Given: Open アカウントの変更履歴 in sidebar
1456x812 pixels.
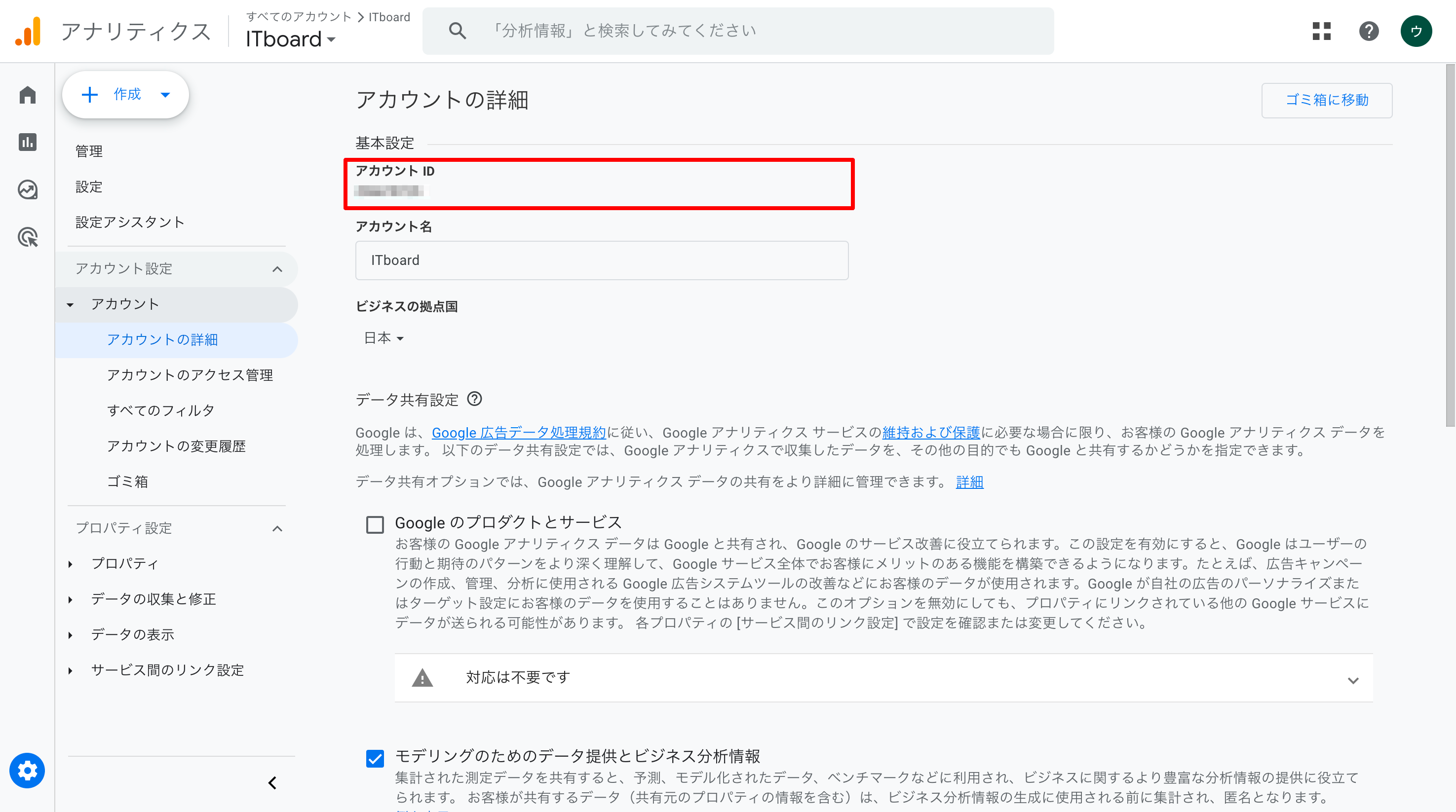Looking at the screenshot, I should [176, 446].
